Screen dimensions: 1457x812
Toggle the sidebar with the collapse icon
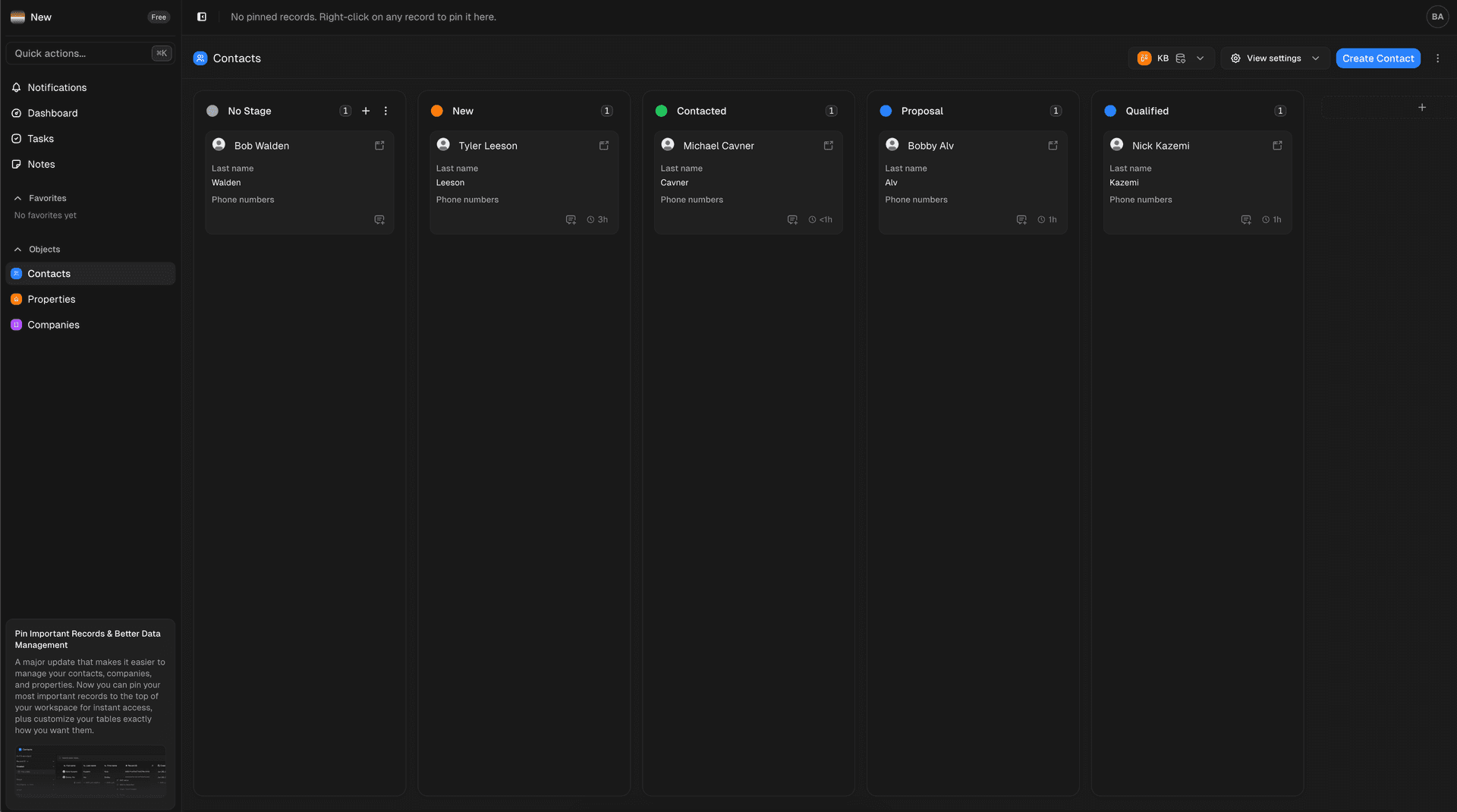point(201,16)
